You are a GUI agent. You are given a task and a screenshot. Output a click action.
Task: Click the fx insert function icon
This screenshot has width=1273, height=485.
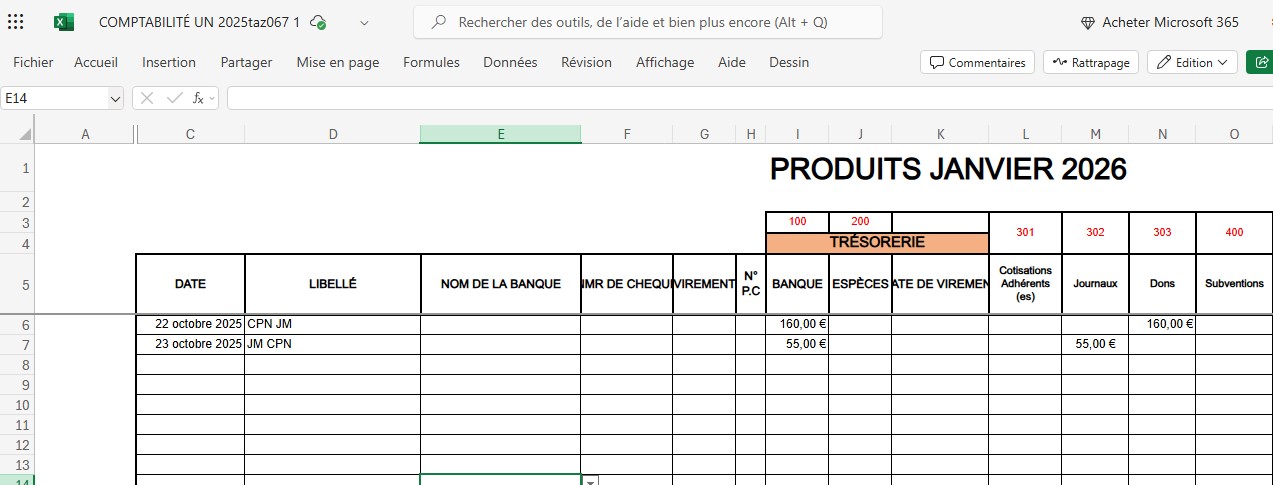click(x=199, y=98)
